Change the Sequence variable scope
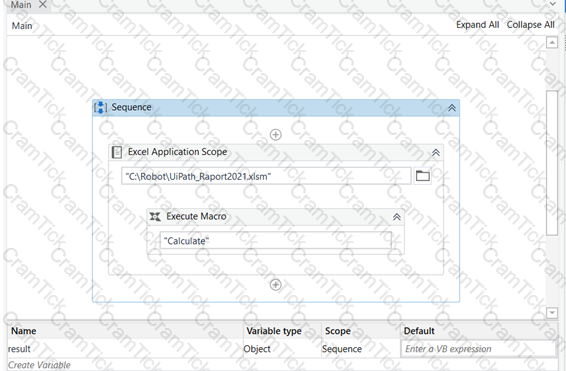566x371 pixels. 342,349
